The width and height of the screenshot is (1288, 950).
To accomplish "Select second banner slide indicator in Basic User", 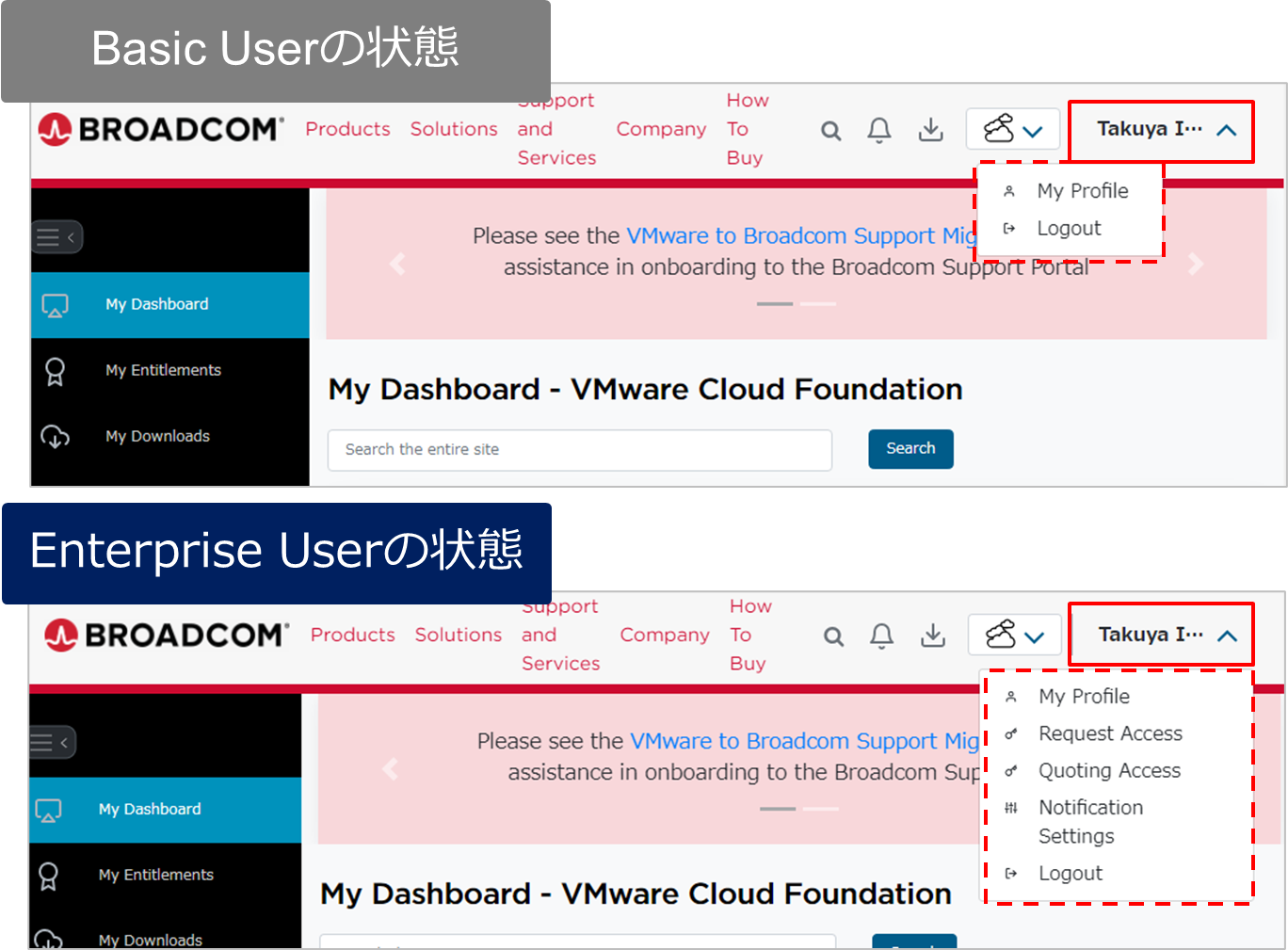I will [x=817, y=304].
